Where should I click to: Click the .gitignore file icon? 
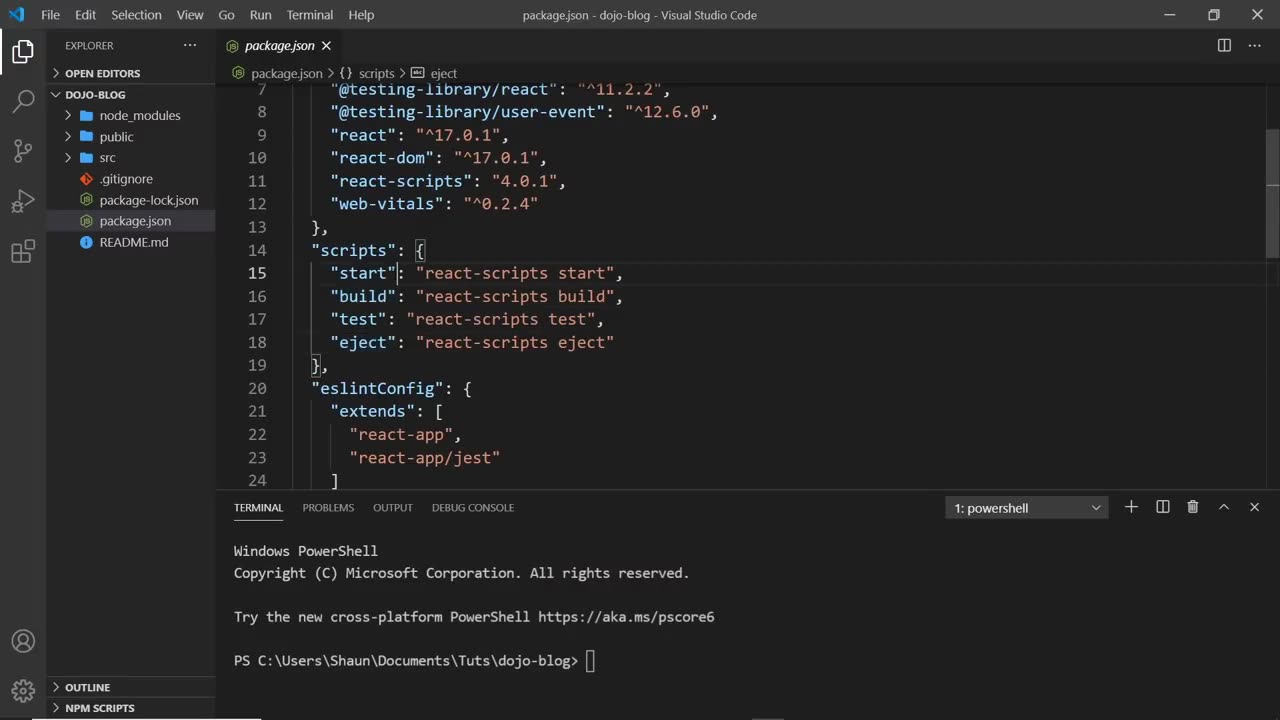click(x=86, y=179)
